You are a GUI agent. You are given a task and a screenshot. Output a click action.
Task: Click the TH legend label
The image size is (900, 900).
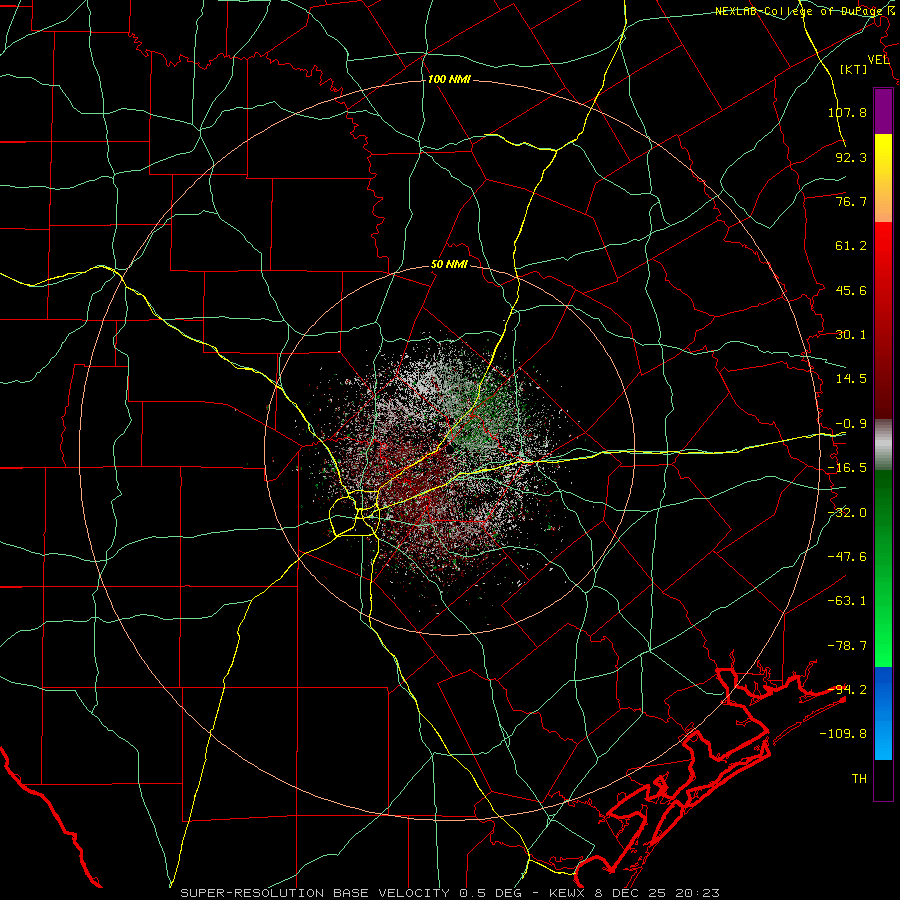859,779
